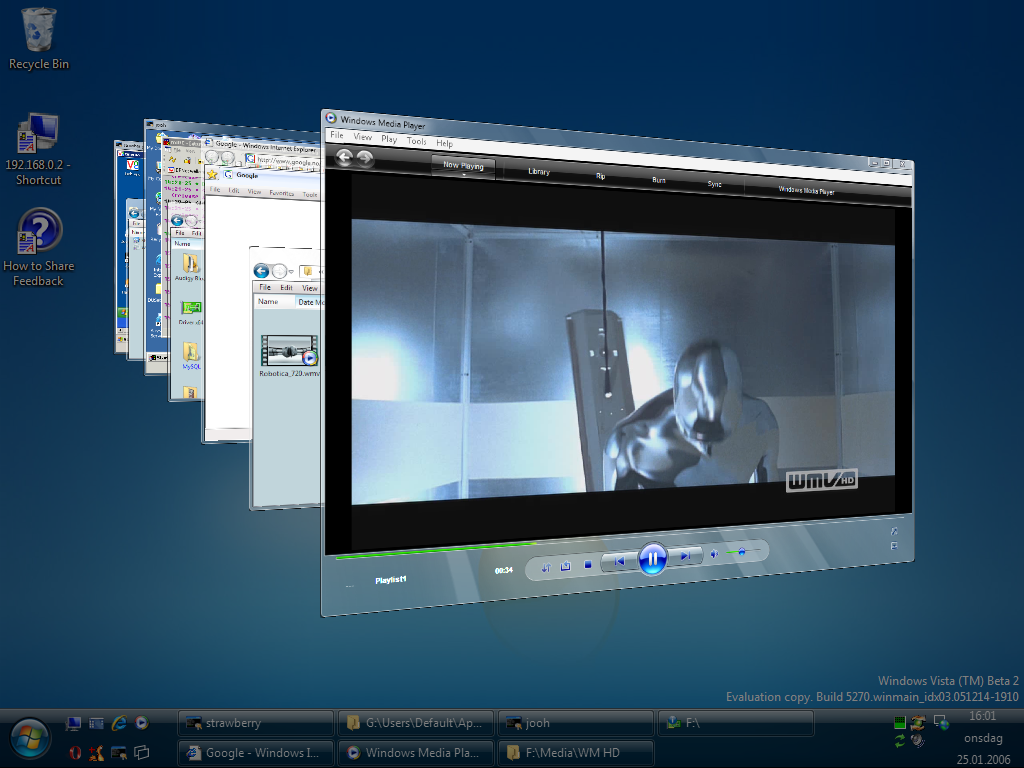Open the Help menu in Windows Media Player
1024x768 pixels.
click(x=445, y=143)
